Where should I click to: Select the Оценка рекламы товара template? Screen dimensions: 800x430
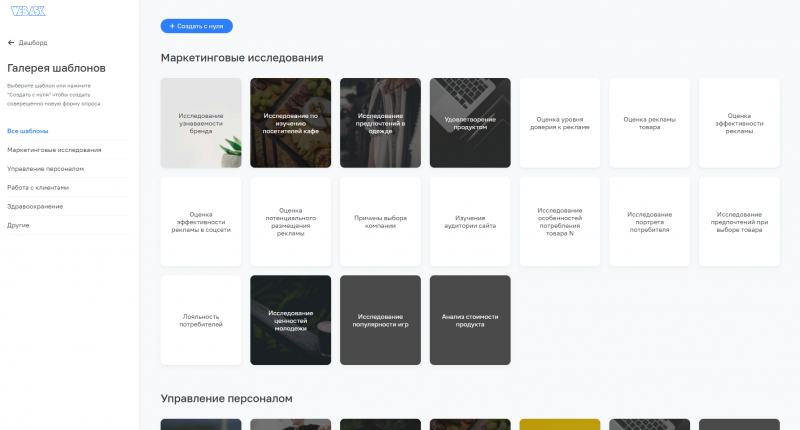click(x=649, y=123)
